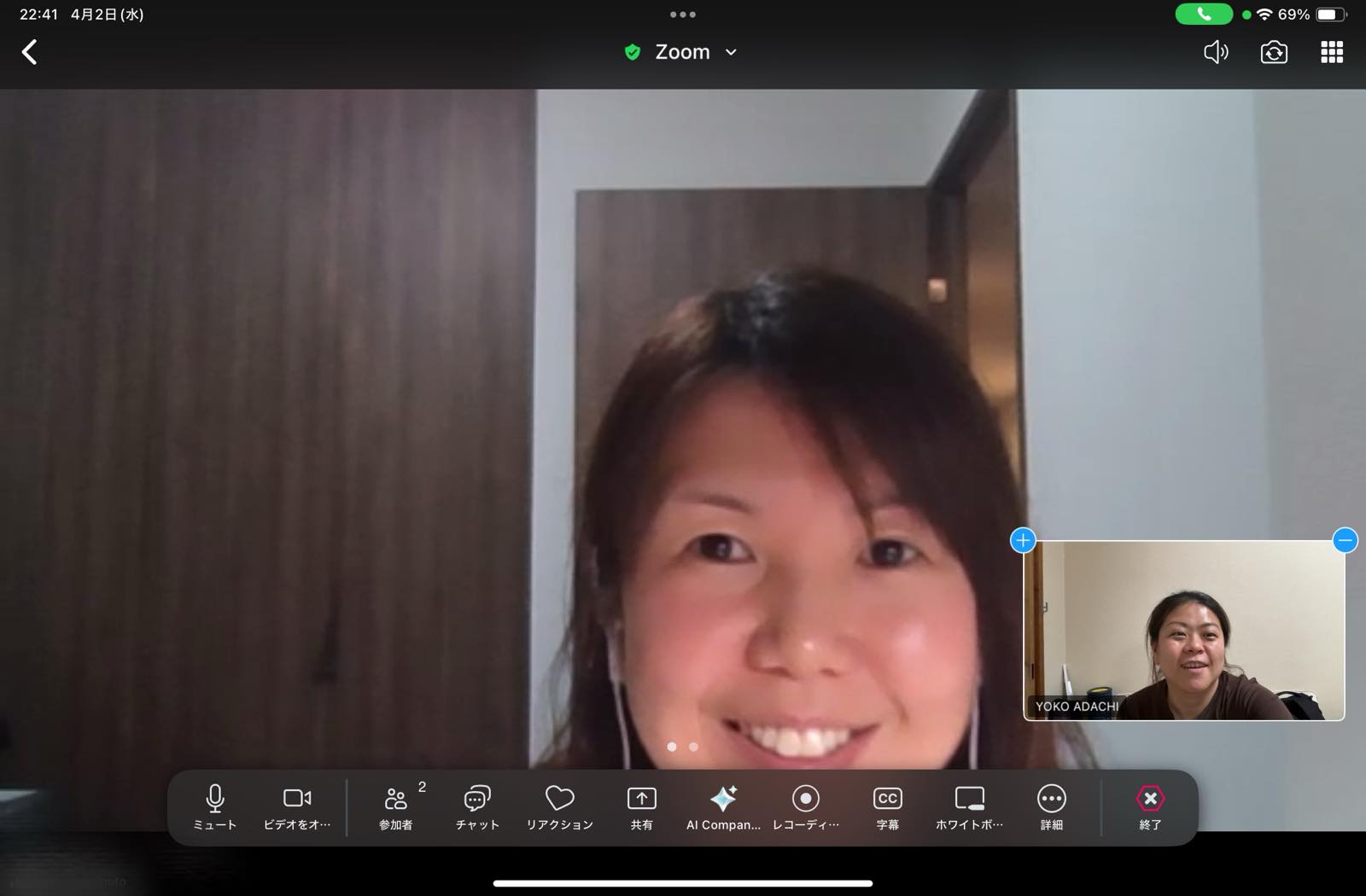End the meeting with the red button
This screenshot has height=896, width=1366.
coord(1150,806)
